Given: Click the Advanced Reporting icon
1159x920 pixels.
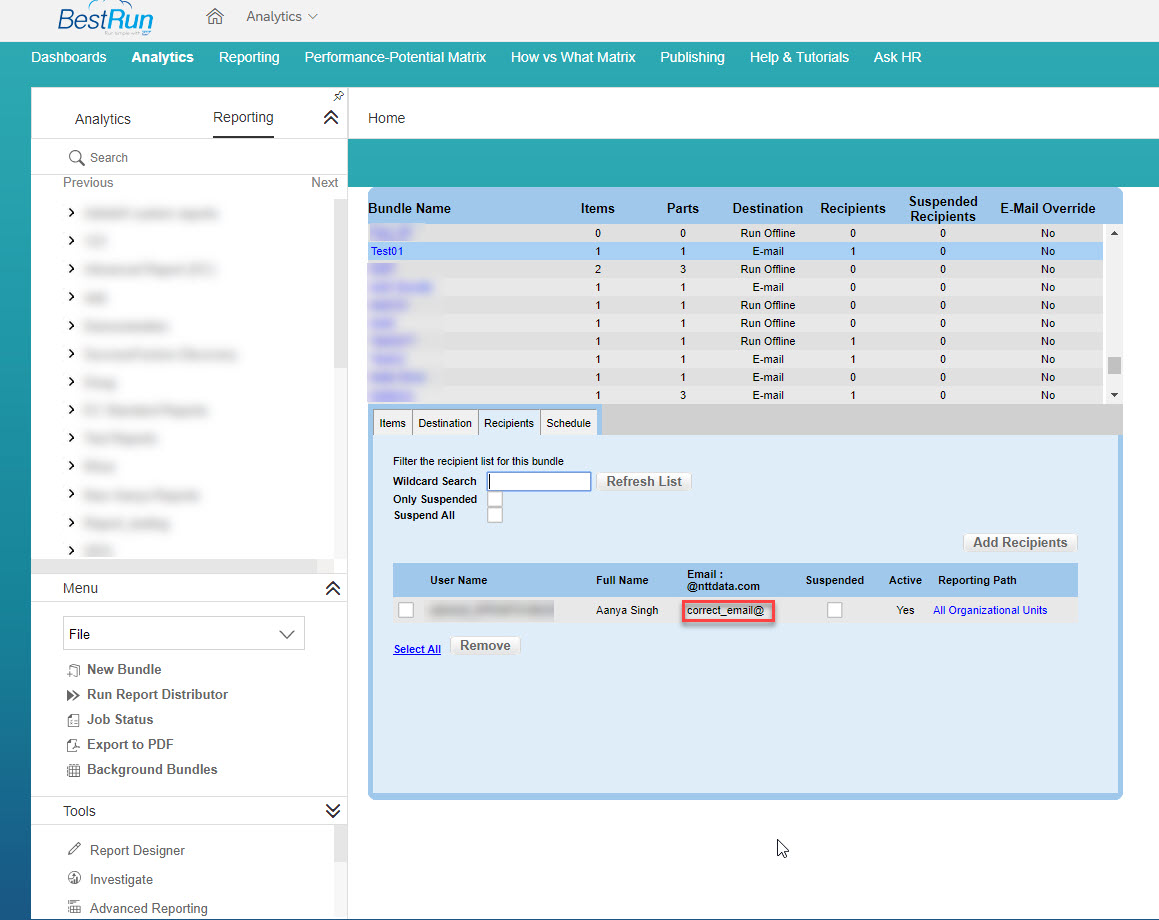Looking at the screenshot, I should click(x=74, y=907).
